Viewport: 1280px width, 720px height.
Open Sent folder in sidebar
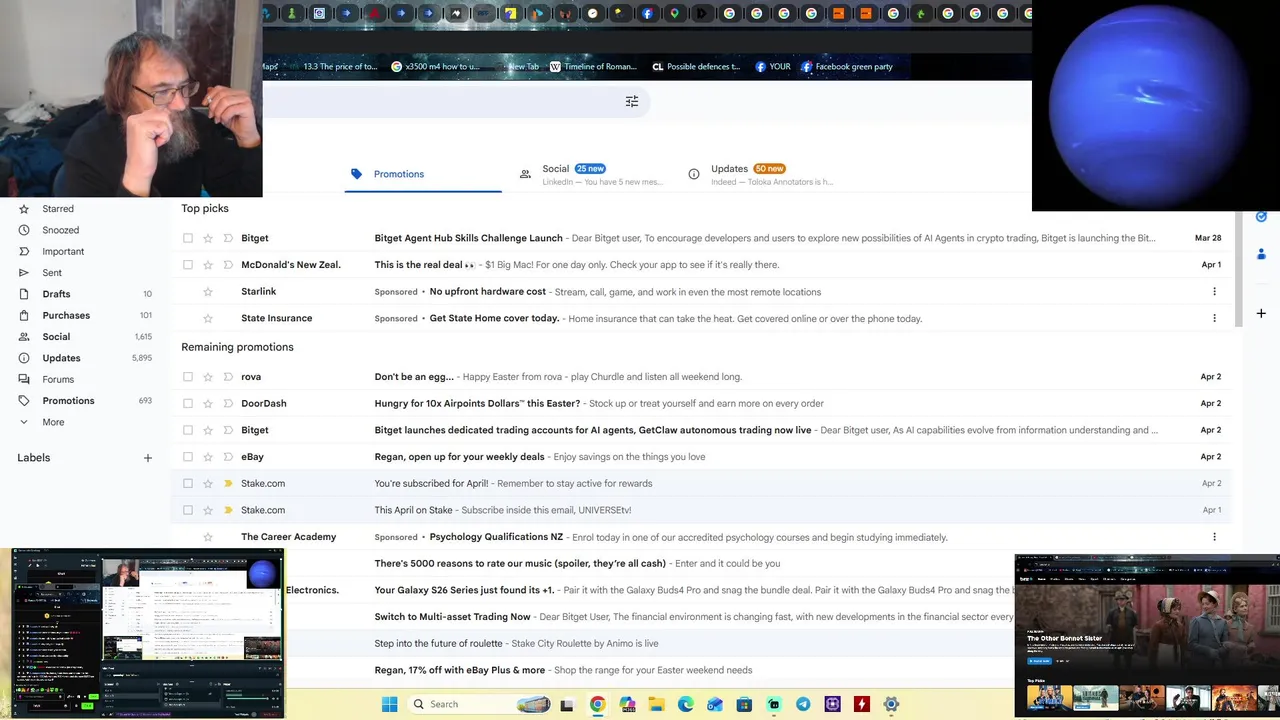coord(52,273)
